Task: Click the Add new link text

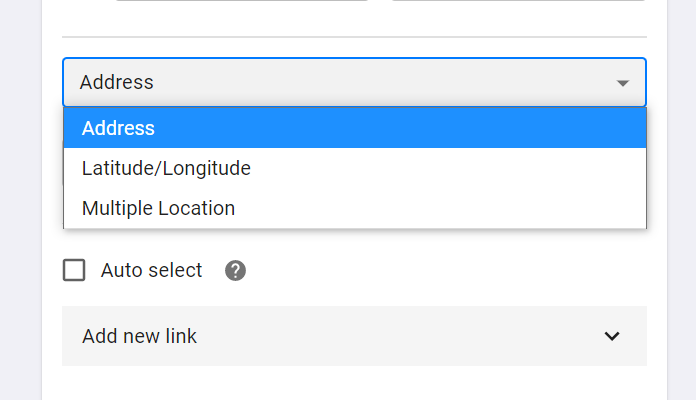Action: (x=139, y=336)
